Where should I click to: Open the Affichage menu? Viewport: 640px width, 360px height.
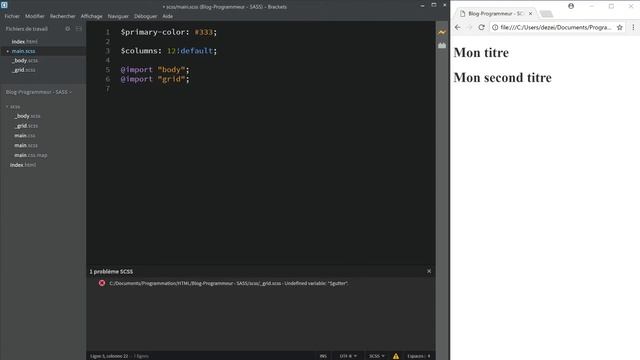click(91, 16)
